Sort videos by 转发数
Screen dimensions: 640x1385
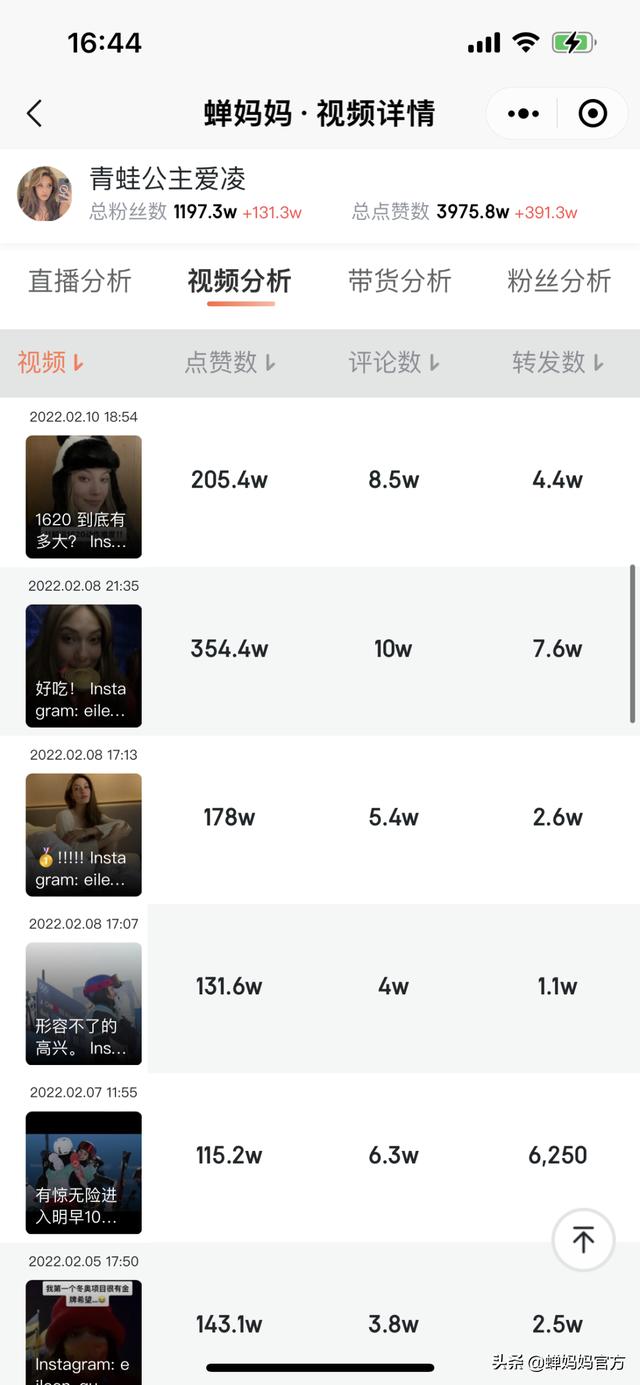coord(558,363)
